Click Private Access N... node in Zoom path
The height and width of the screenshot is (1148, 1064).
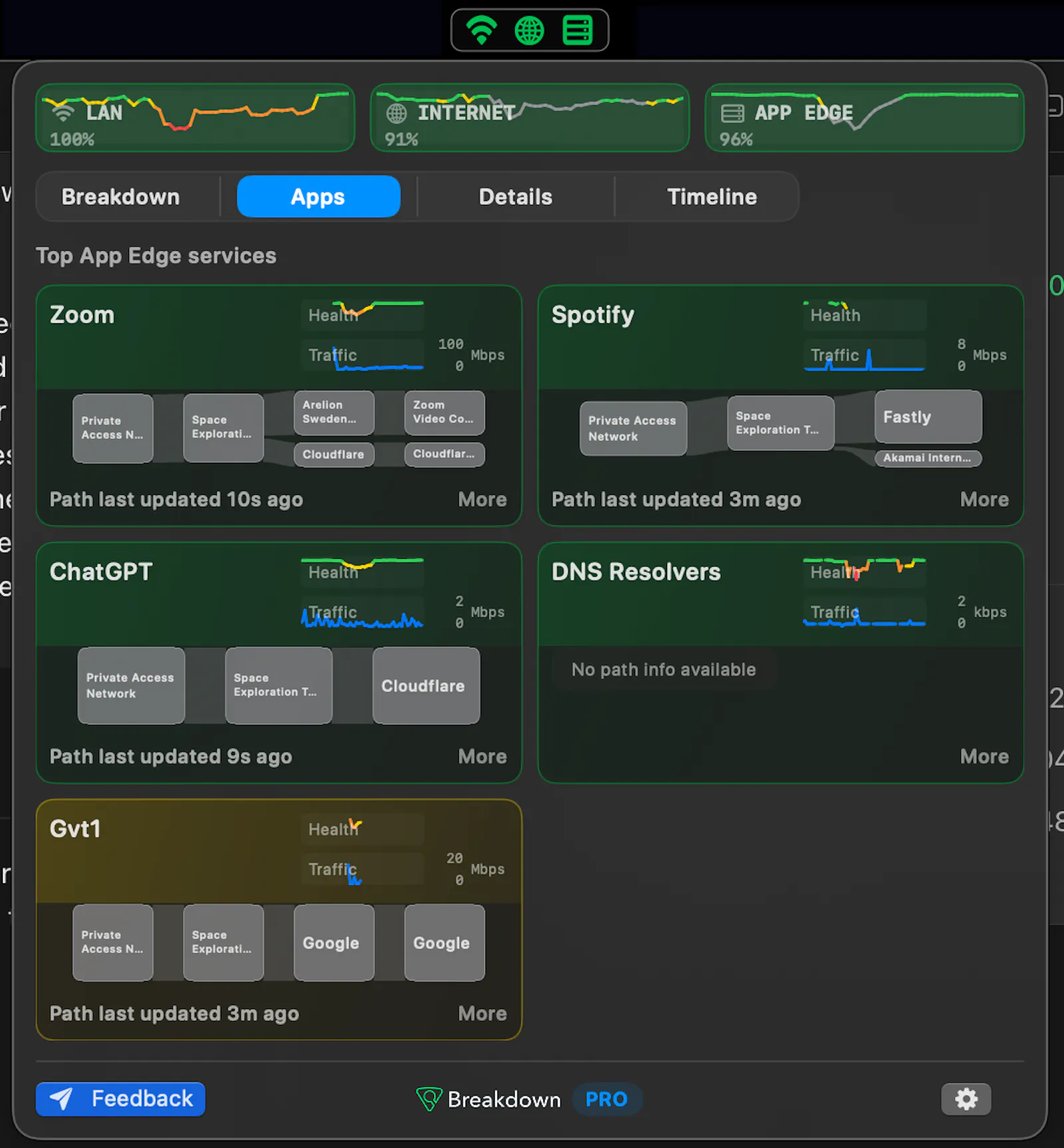point(113,428)
